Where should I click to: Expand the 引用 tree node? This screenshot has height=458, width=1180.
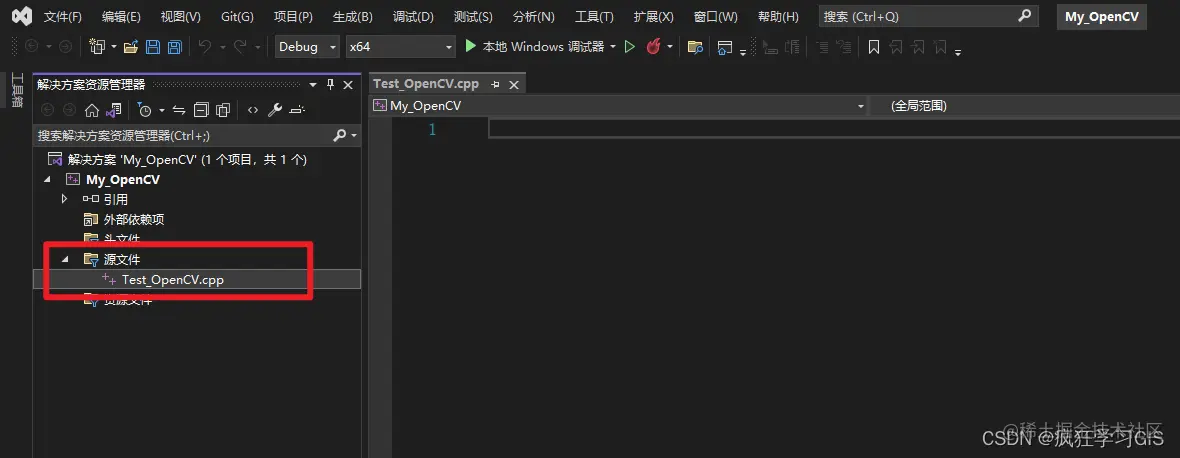click(65, 199)
